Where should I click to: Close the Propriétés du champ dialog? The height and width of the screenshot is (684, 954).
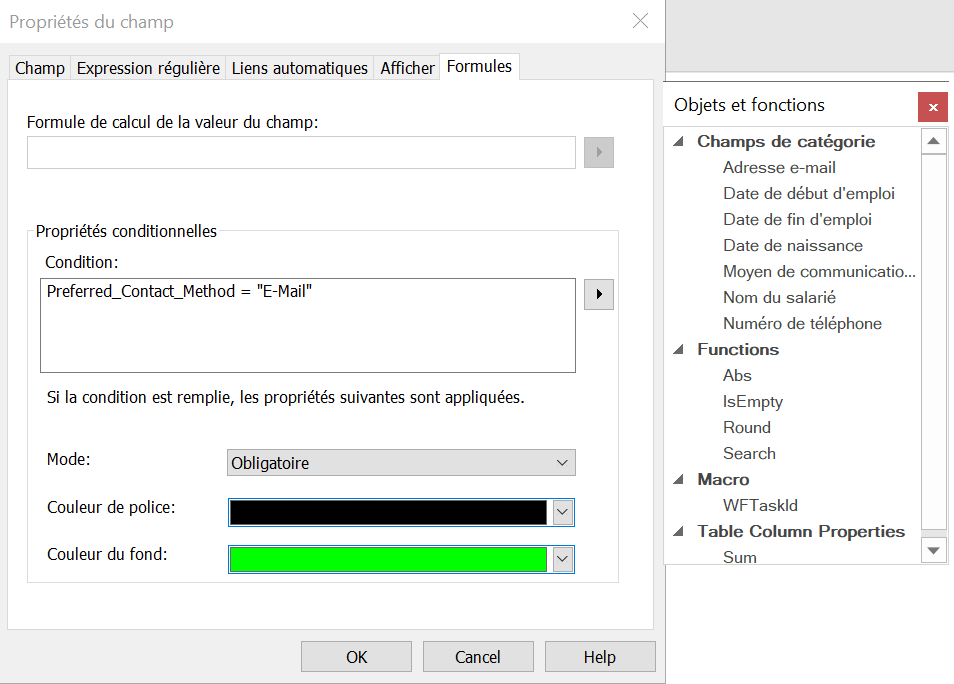(640, 21)
